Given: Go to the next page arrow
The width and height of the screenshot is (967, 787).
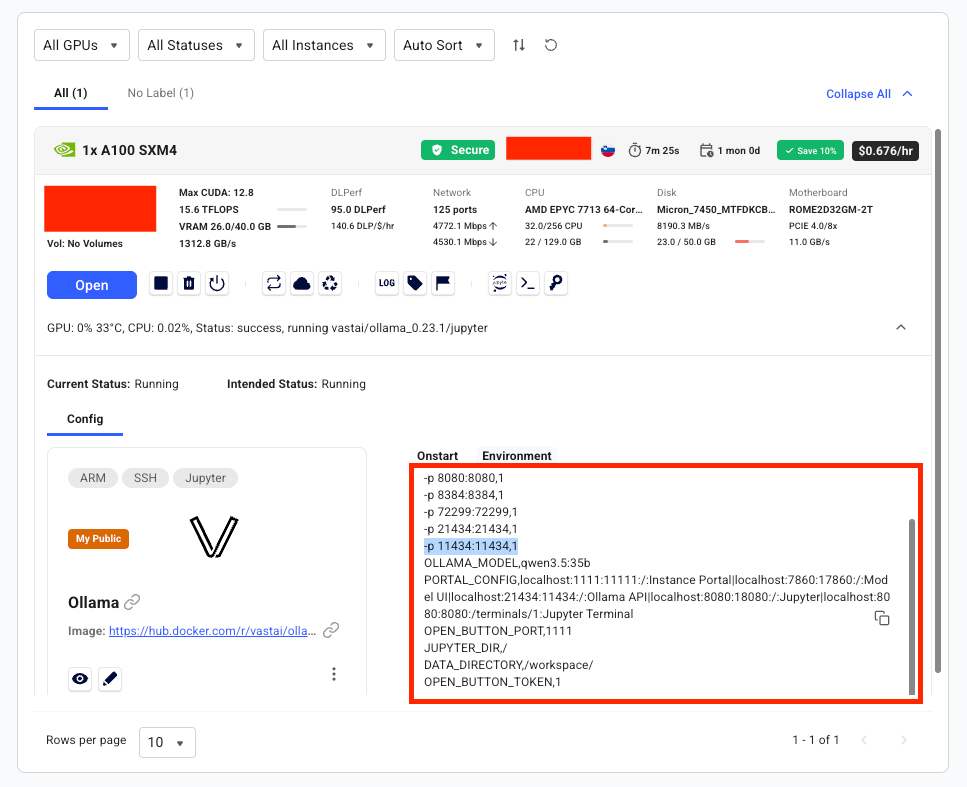Looking at the screenshot, I should (x=903, y=740).
